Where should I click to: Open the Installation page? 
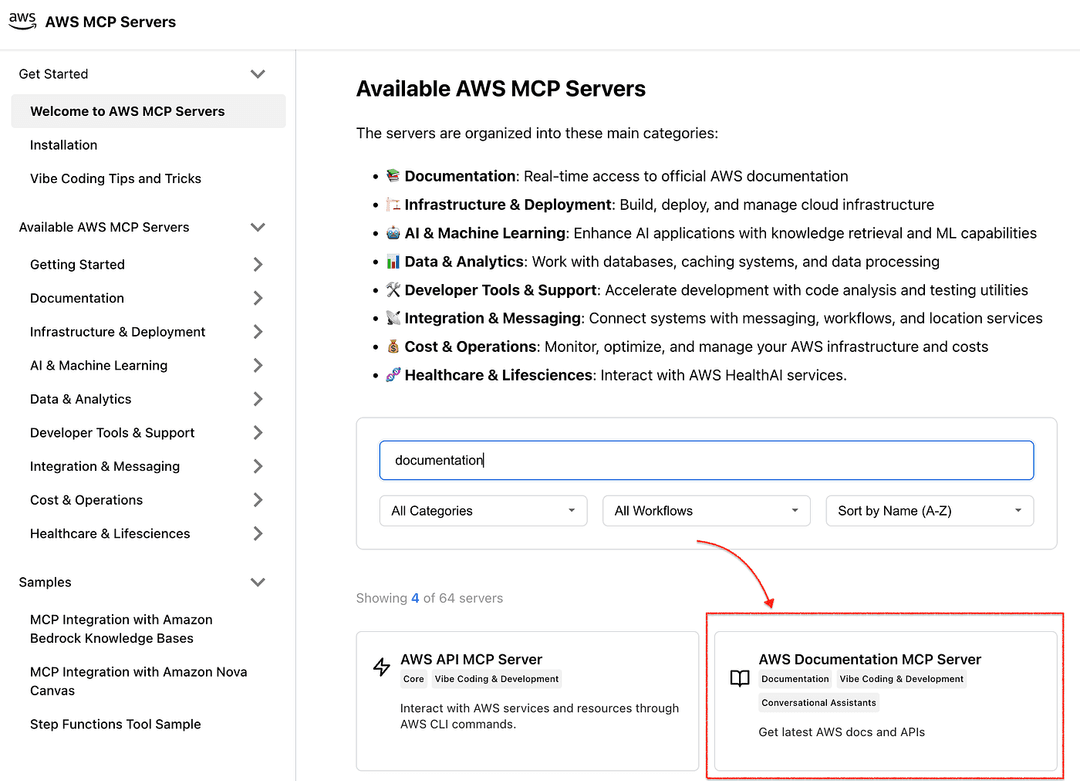[63, 145]
